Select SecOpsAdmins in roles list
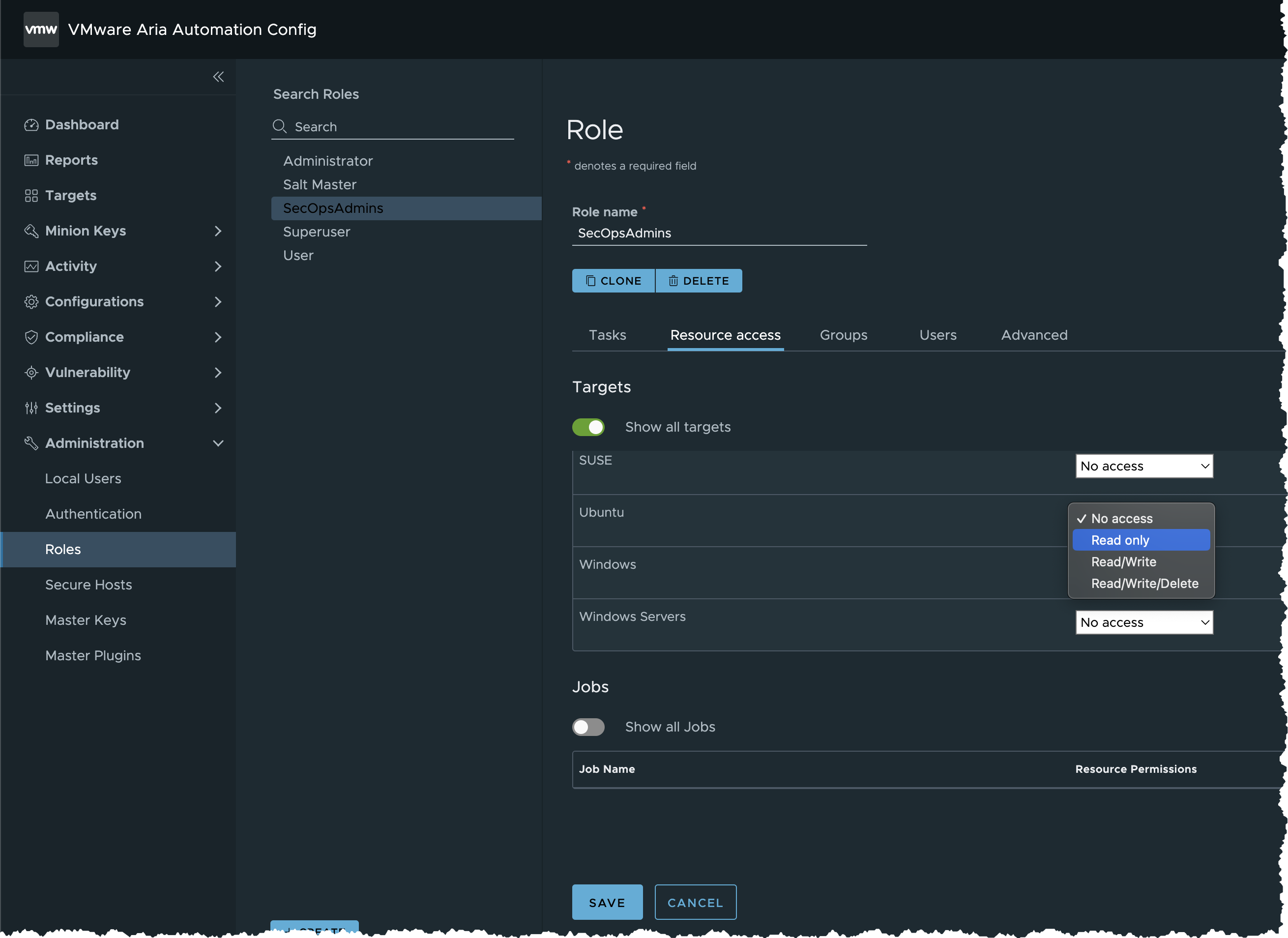This screenshot has width=1288, height=938. click(406, 208)
